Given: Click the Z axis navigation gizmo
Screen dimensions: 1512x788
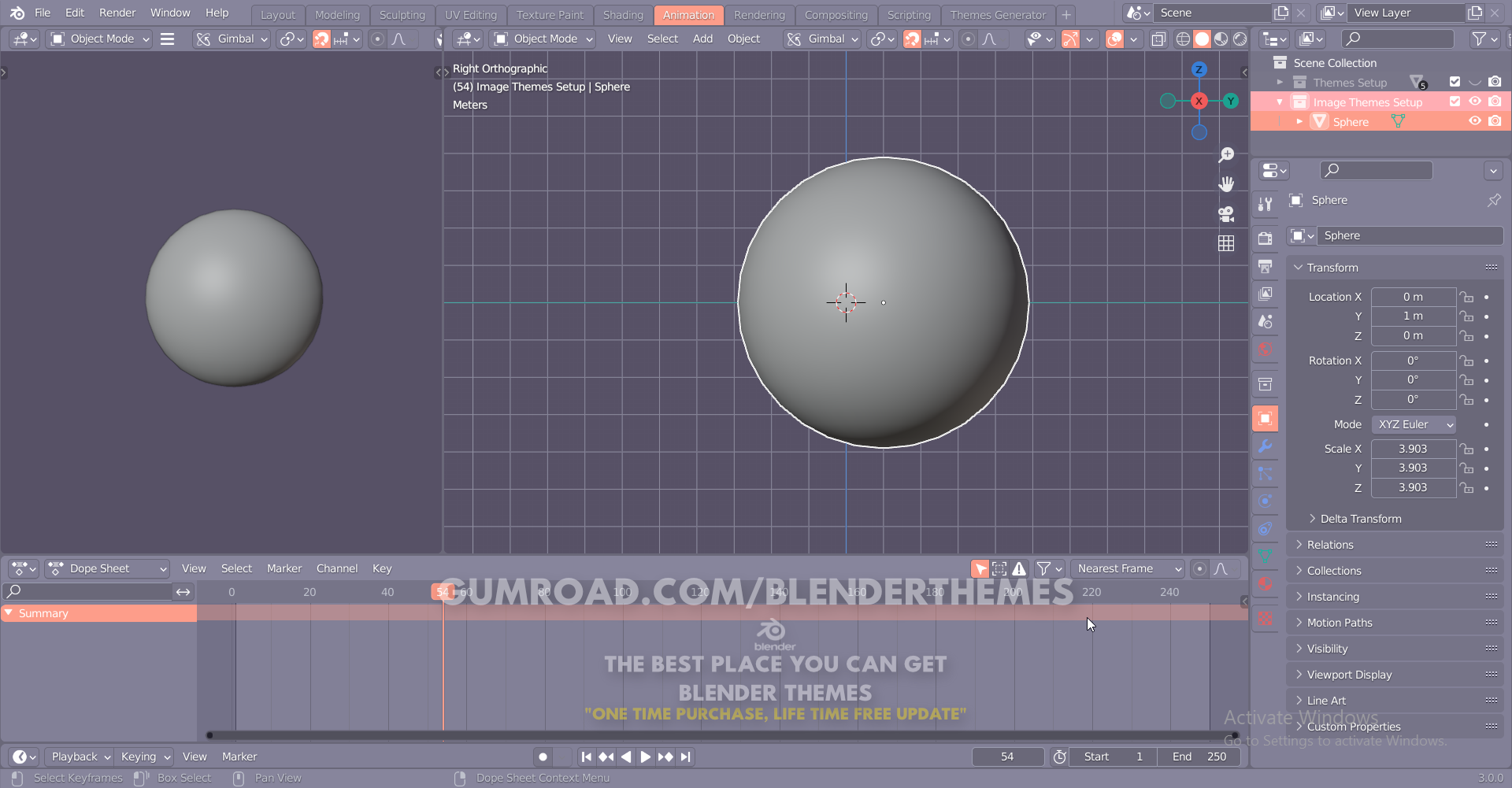Looking at the screenshot, I should 1199,69.
